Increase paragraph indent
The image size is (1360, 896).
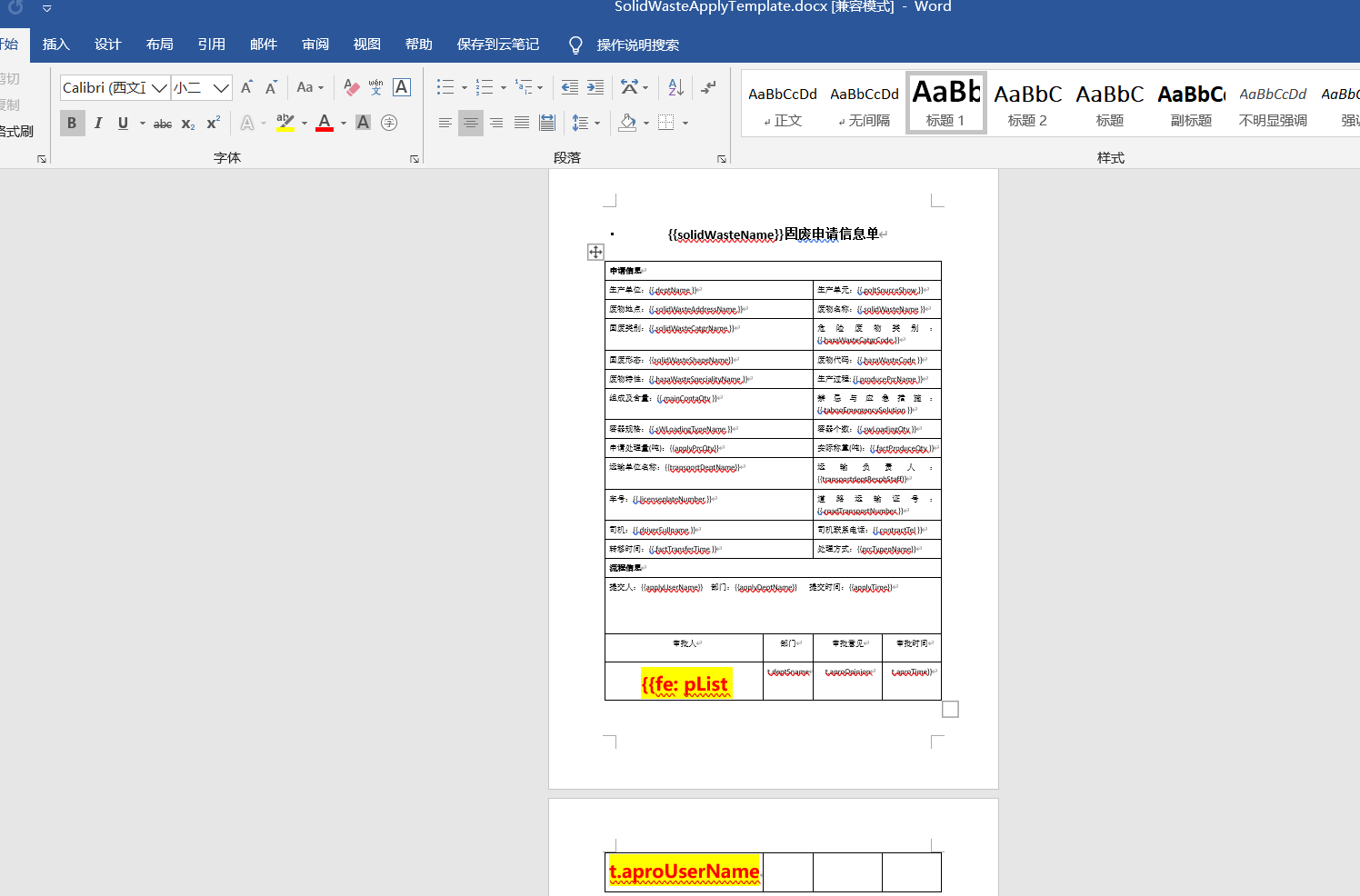point(595,87)
